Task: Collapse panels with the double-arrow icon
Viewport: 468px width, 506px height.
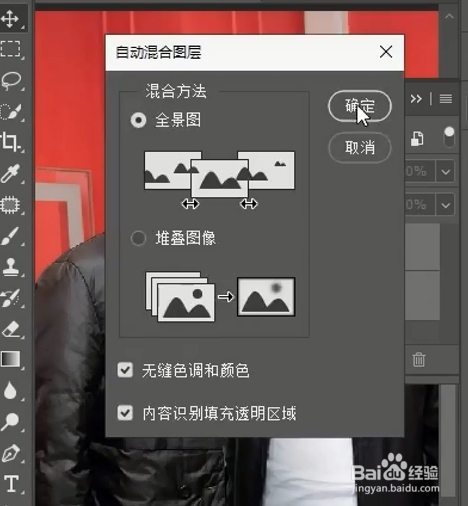Action: point(416,99)
